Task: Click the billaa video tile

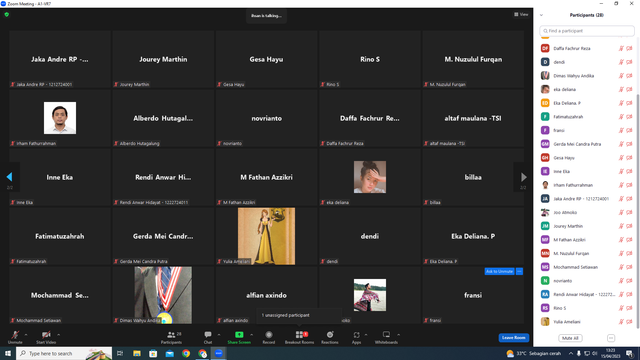Action: tap(473, 177)
